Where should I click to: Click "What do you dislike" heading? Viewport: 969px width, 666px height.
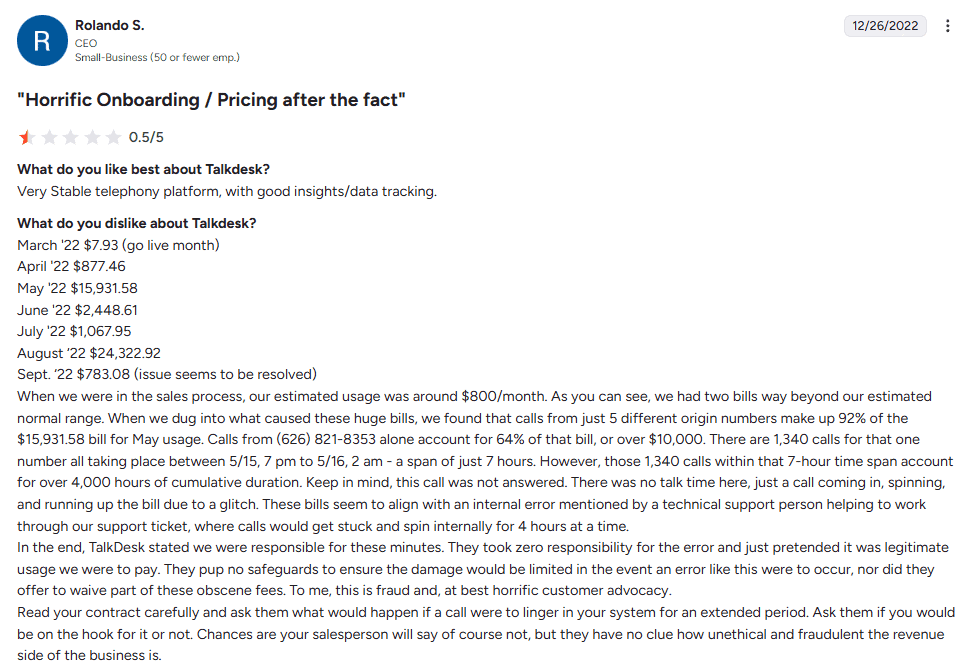(136, 223)
